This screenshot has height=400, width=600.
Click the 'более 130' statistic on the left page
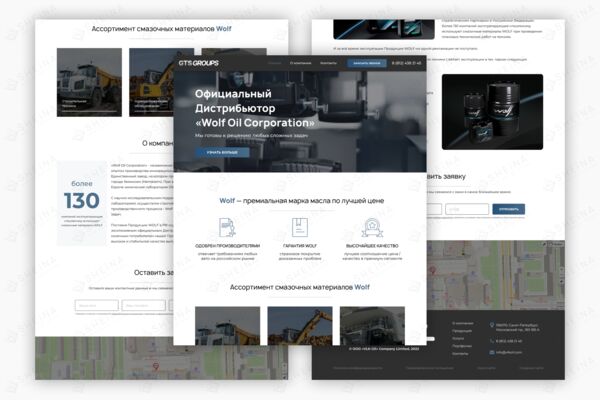(82, 196)
